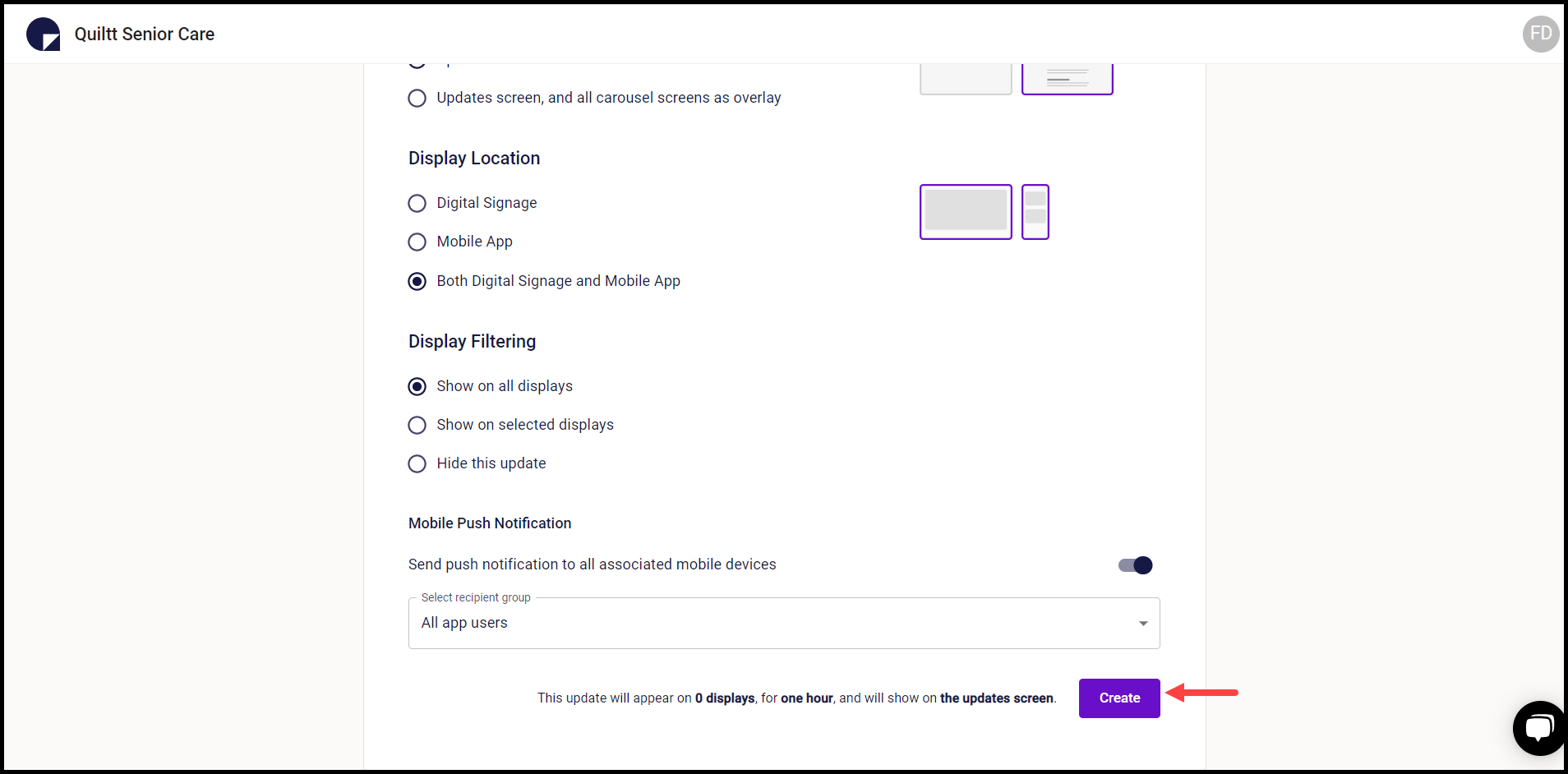This screenshot has width=1568, height=774.
Task: Select the sidebar display layout preview
Action: click(x=1035, y=212)
